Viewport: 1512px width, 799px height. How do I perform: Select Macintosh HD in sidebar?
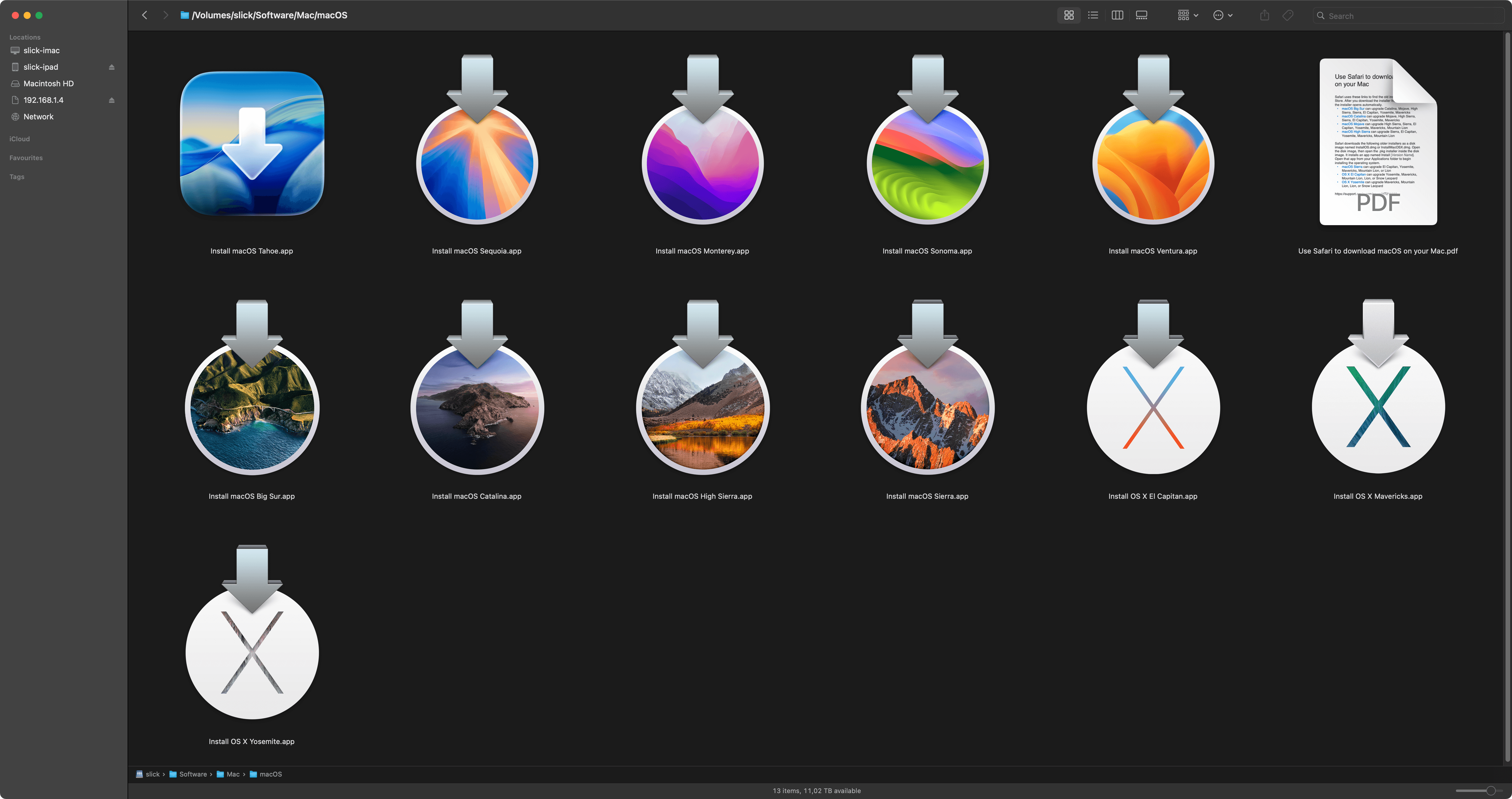tap(48, 83)
